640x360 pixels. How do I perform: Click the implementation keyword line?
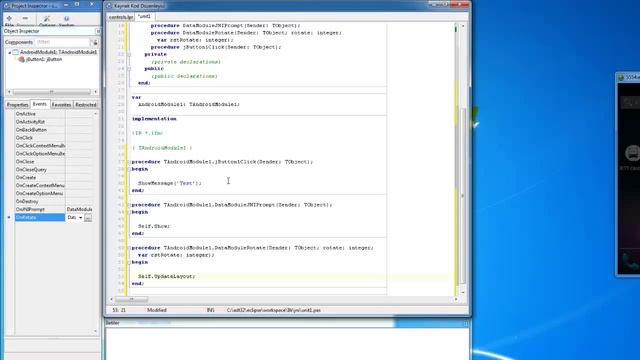[154, 119]
